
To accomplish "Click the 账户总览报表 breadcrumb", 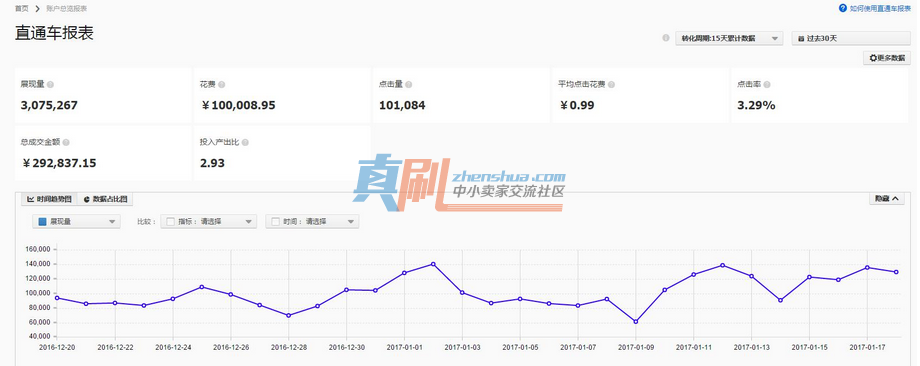I will [x=67, y=9].
